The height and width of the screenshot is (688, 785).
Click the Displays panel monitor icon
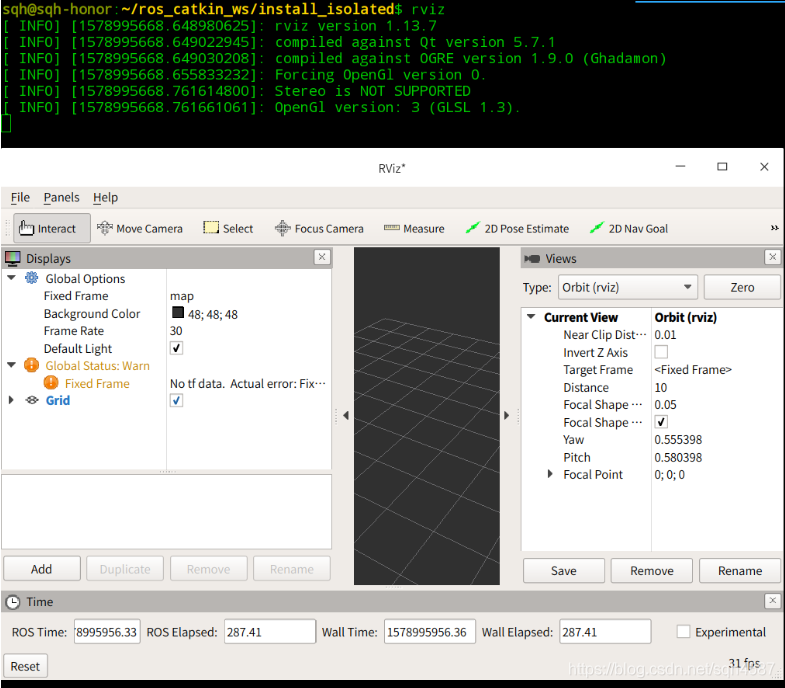point(13,258)
